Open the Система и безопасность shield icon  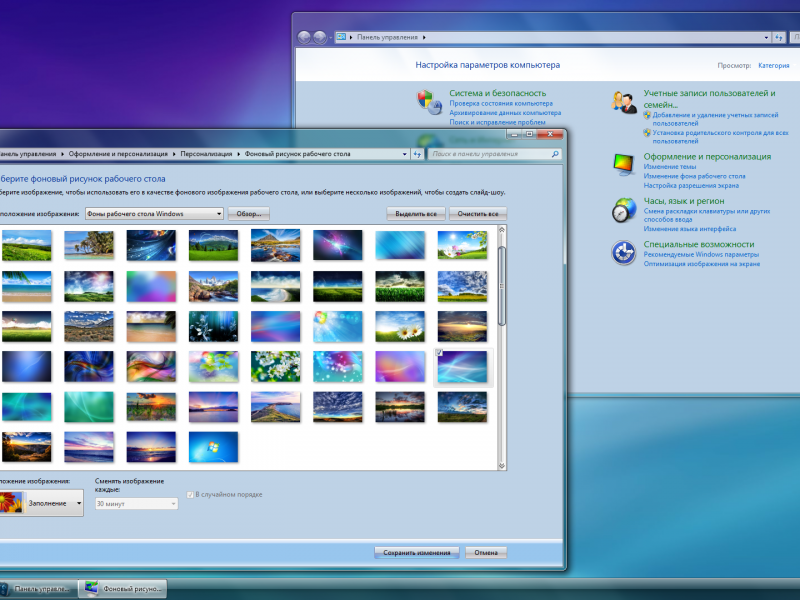(430, 102)
